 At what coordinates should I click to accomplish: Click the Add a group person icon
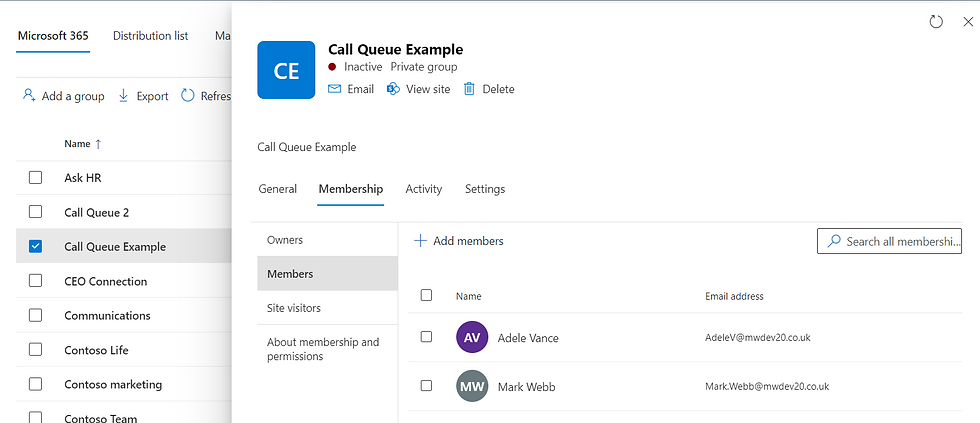pos(29,96)
